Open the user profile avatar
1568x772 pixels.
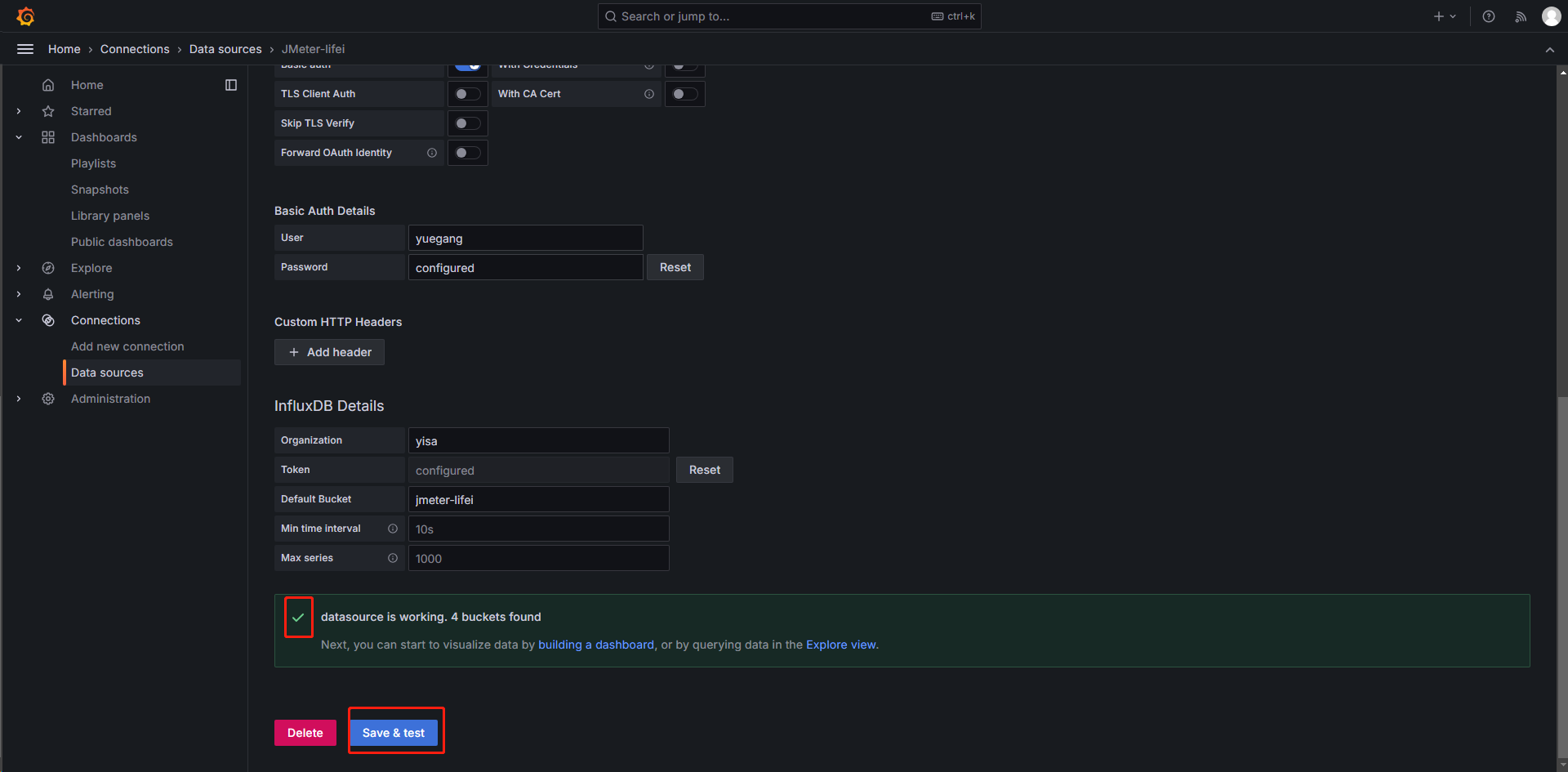(x=1552, y=16)
